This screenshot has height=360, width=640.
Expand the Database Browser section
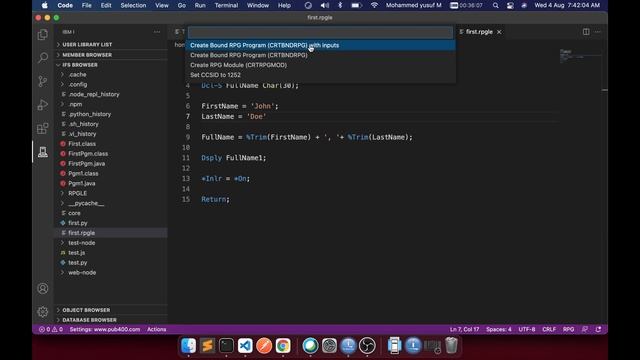point(111,320)
